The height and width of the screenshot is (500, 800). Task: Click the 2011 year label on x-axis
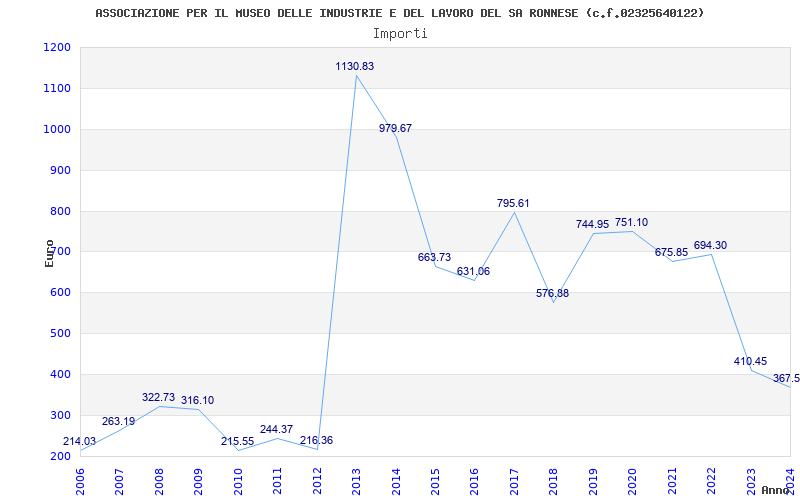pos(278,481)
